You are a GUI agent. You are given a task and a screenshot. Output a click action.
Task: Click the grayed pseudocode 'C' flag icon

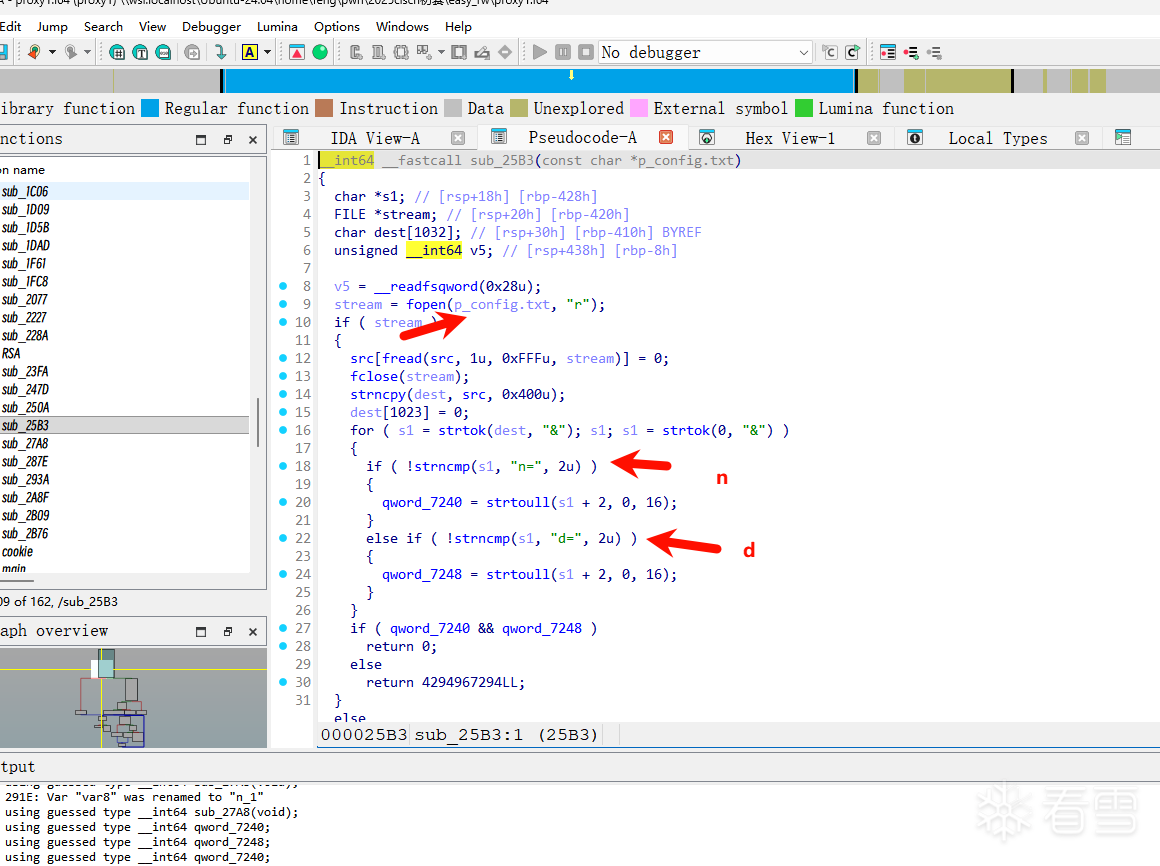[830, 53]
